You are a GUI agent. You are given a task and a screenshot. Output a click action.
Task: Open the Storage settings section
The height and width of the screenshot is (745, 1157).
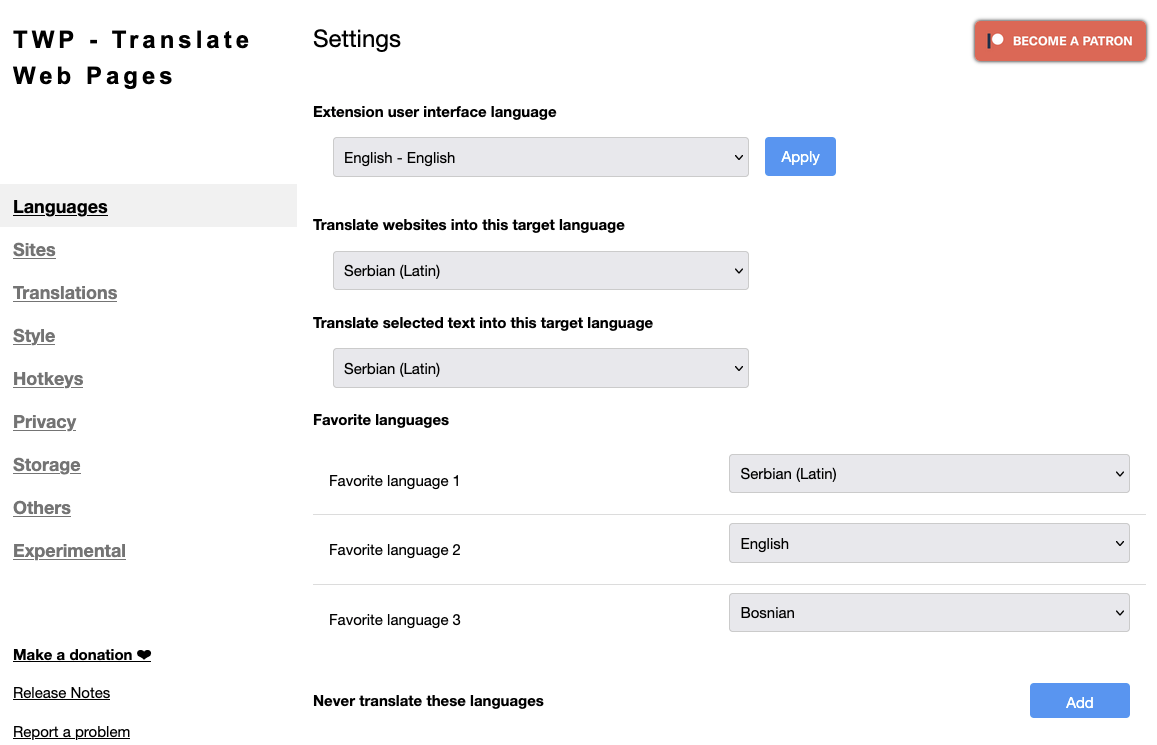point(47,465)
